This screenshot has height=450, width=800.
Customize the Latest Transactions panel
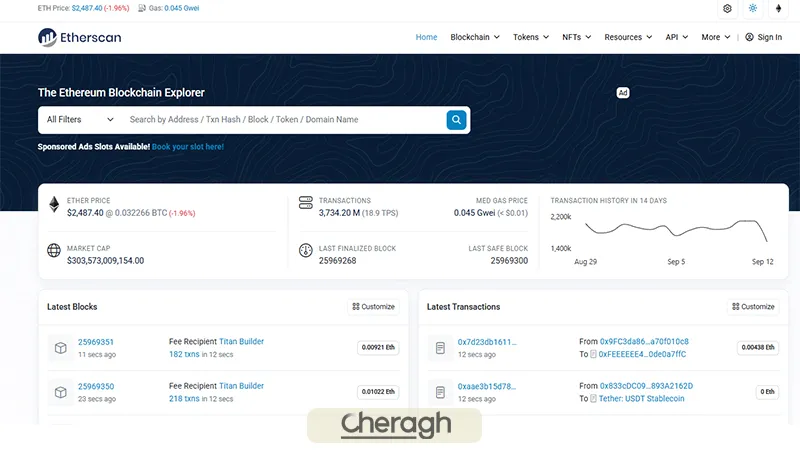tap(753, 307)
